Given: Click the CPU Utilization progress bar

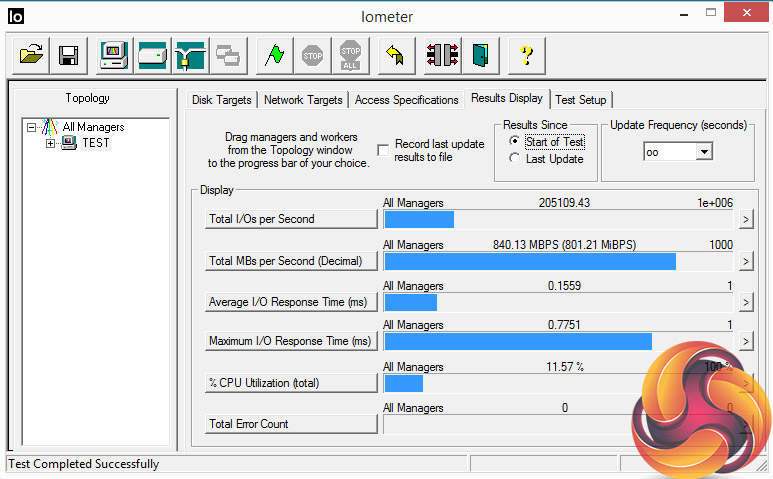Looking at the screenshot, I should (x=559, y=383).
